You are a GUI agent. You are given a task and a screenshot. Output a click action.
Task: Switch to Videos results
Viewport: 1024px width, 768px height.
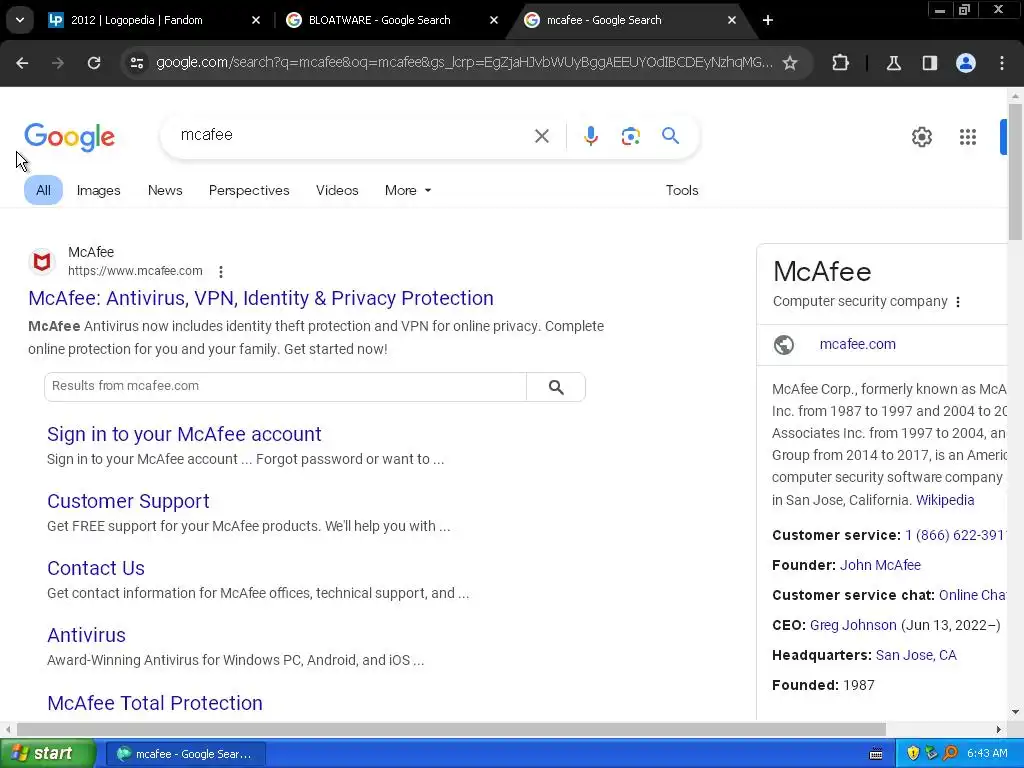pyautogui.click(x=337, y=190)
